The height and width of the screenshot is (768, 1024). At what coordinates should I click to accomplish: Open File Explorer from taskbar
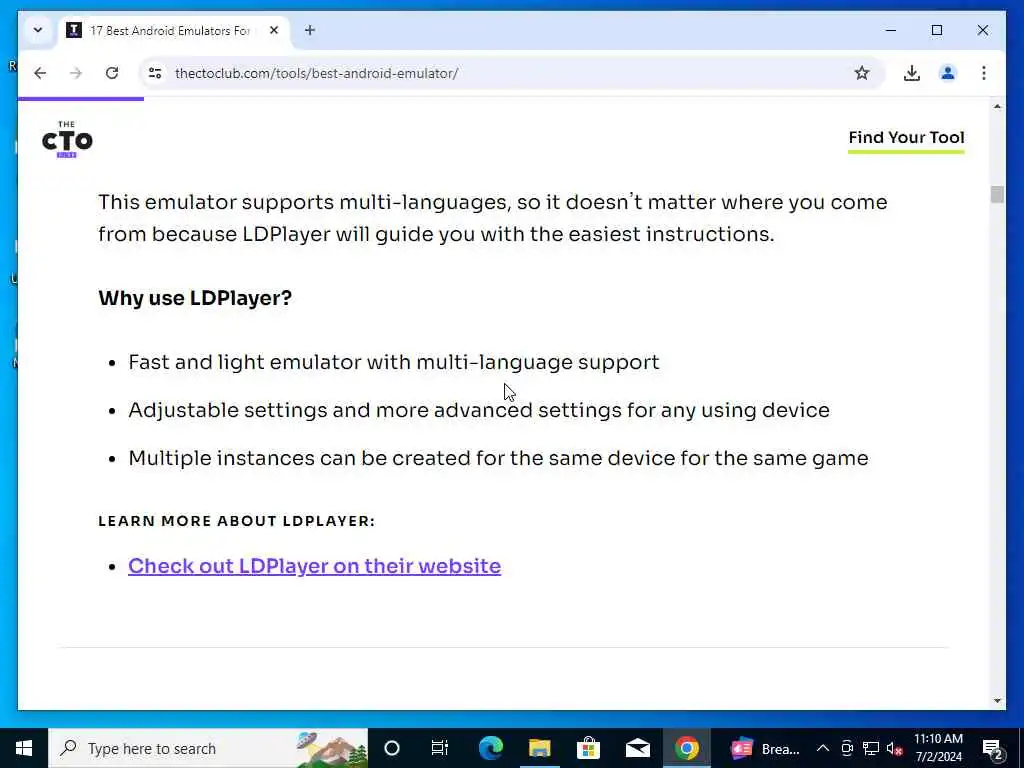(539, 748)
